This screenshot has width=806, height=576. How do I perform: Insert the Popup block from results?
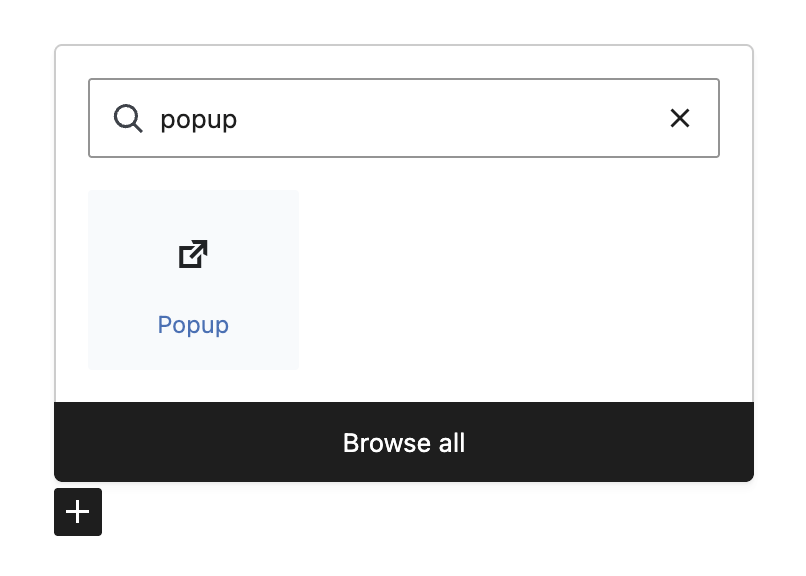[193, 280]
